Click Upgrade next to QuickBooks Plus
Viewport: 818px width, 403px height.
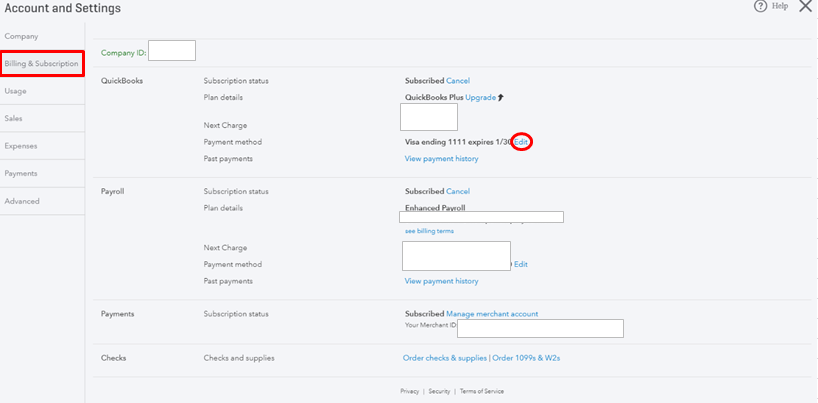[x=480, y=98]
